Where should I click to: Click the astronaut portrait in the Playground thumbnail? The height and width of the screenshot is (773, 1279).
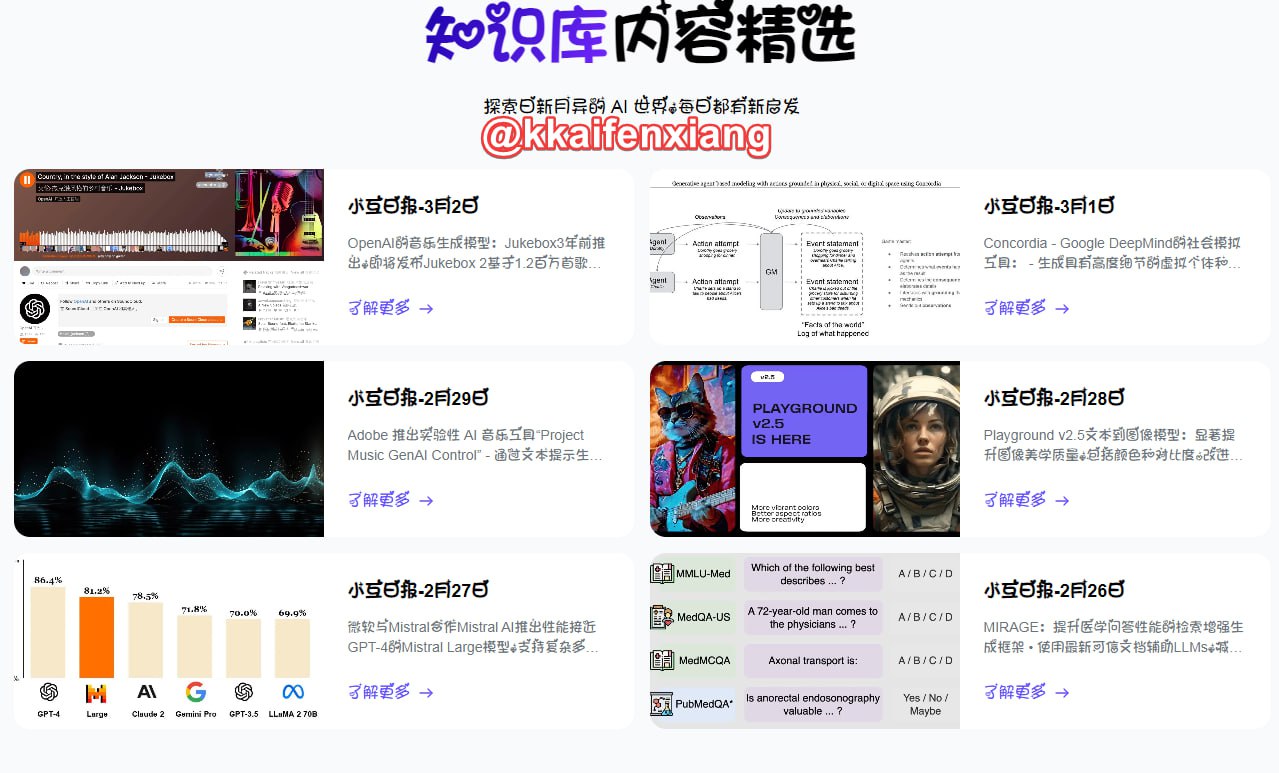pos(916,449)
